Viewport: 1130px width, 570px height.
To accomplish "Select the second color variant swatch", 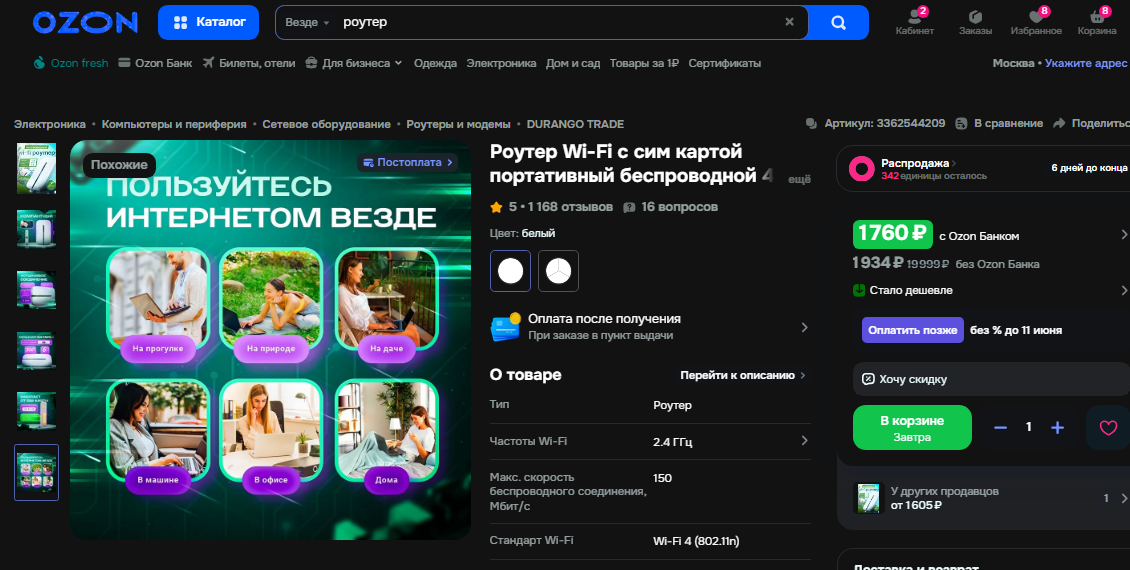I will pyautogui.click(x=558, y=271).
